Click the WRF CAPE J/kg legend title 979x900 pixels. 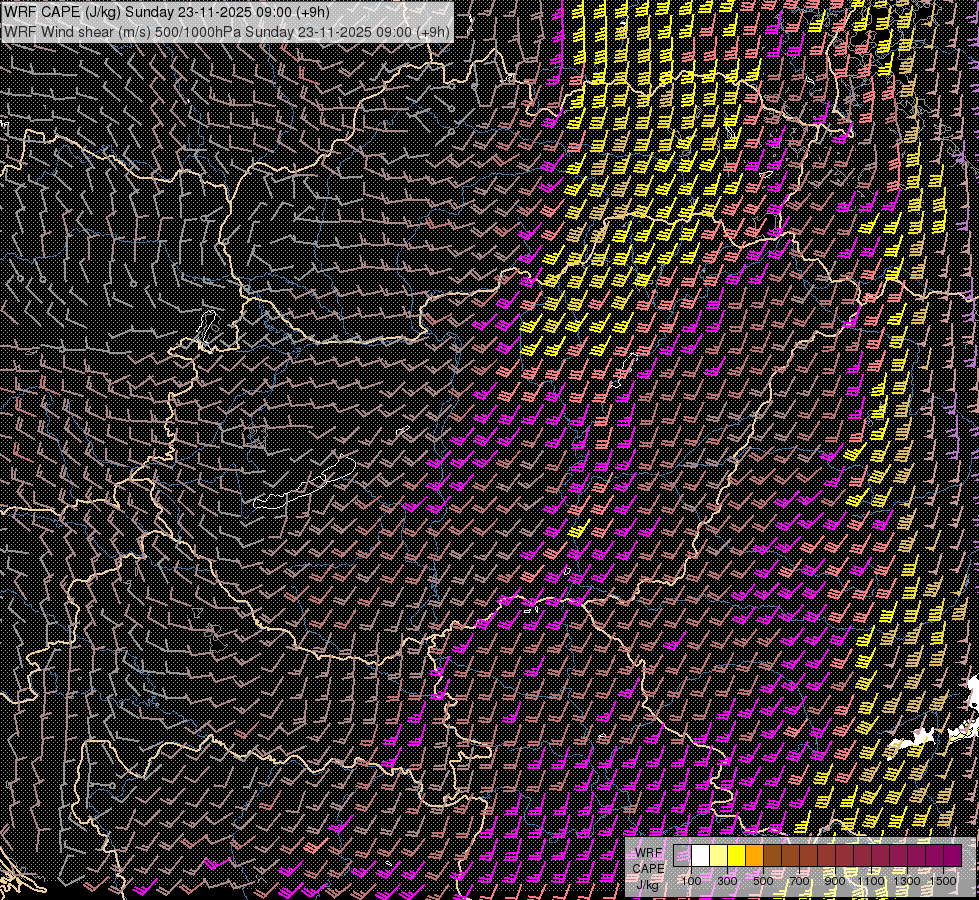point(648,868)
